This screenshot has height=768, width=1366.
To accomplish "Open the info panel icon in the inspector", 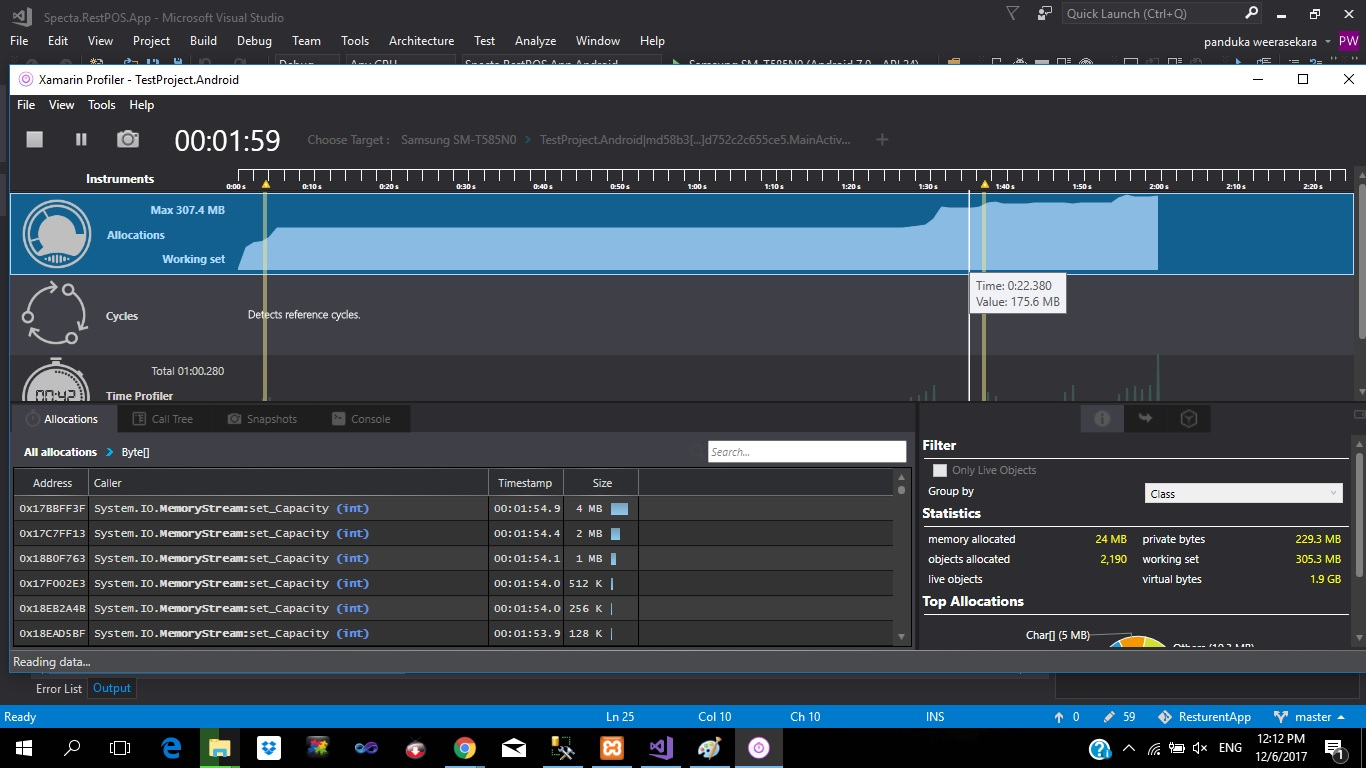I will click(x=1102, y=419).
